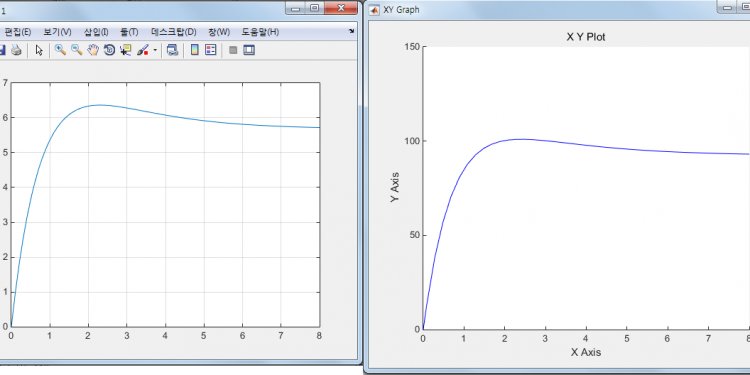Click the Show Plot Tools icon

249,50
